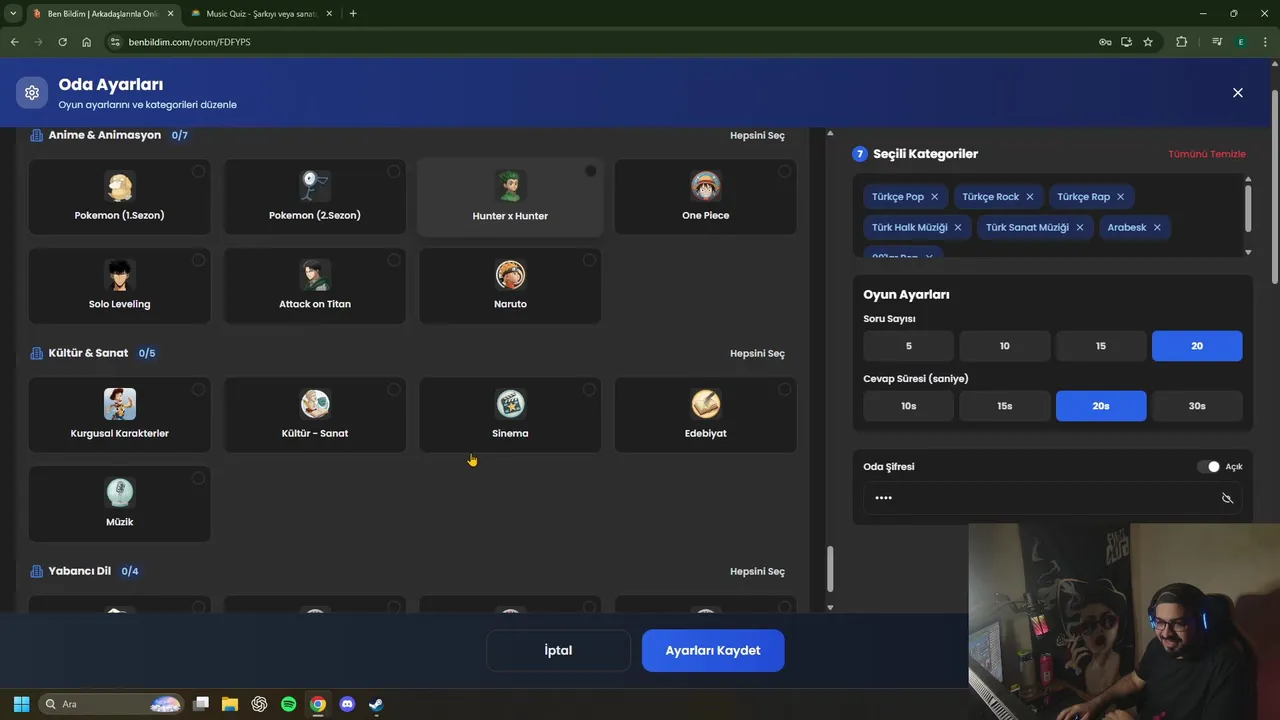The height and width of the screenshot is (720, 1280).
Task: Select the Naruto category card
Action: (x=510, y=286)
